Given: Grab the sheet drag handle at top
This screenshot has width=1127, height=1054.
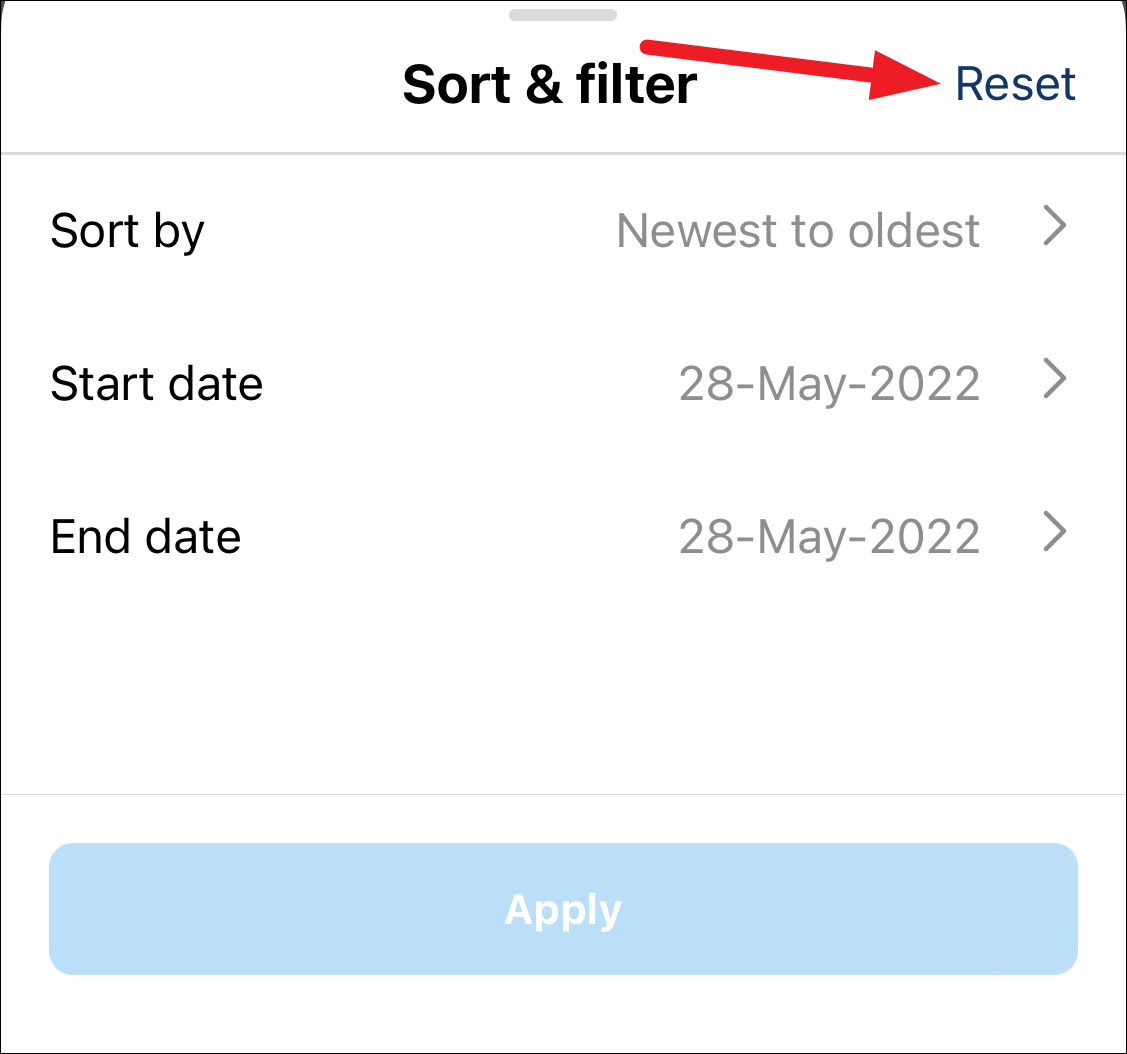Looking at the screenshot, I should 562,15.
